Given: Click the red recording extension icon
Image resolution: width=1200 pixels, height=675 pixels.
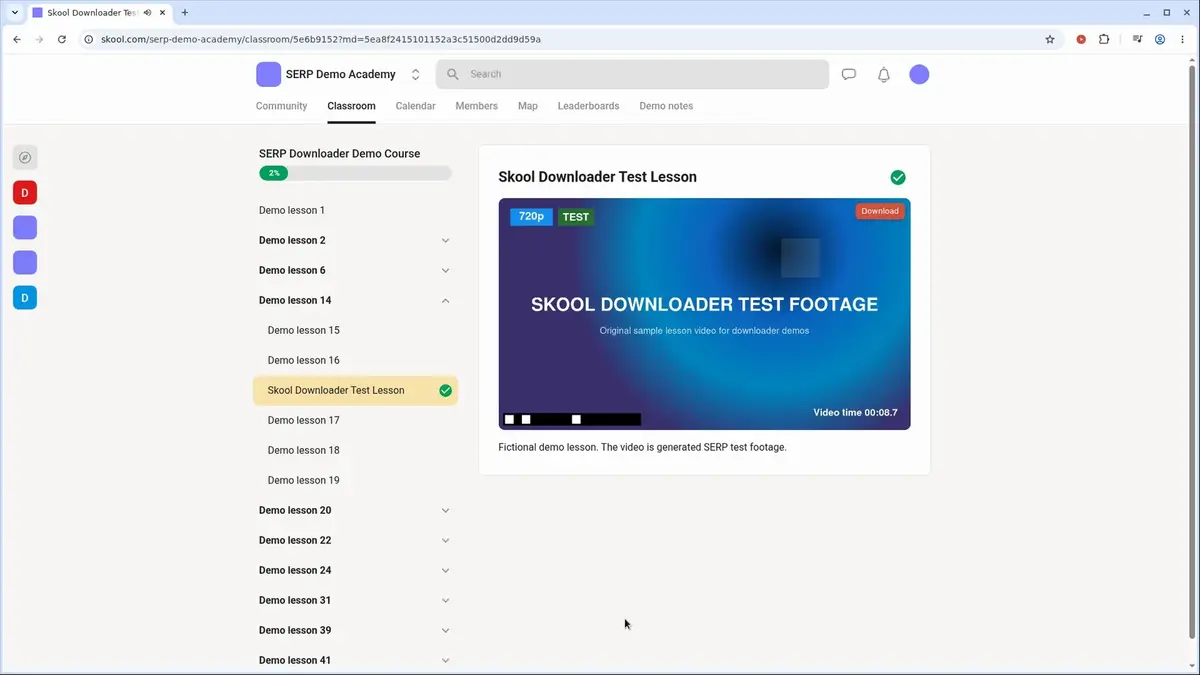Looking at the screenshot, I should pos(1081,39).
